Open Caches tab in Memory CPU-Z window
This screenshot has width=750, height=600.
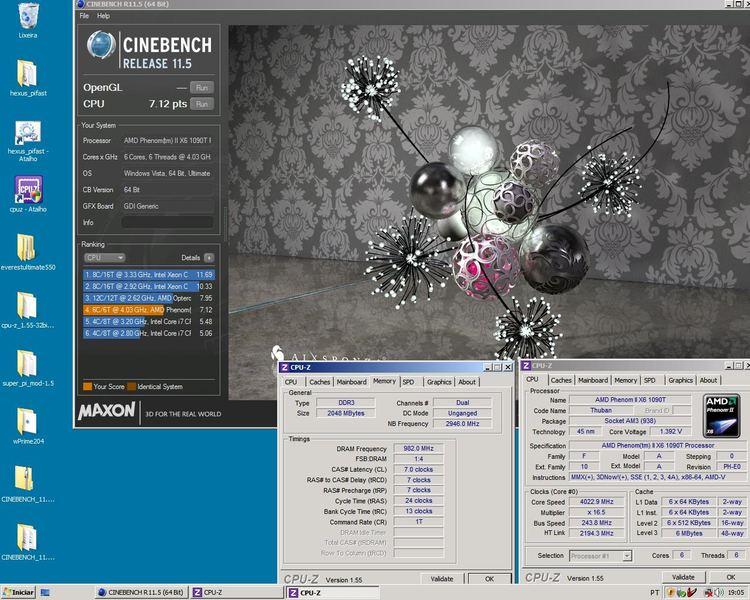[x=319, y=382]
